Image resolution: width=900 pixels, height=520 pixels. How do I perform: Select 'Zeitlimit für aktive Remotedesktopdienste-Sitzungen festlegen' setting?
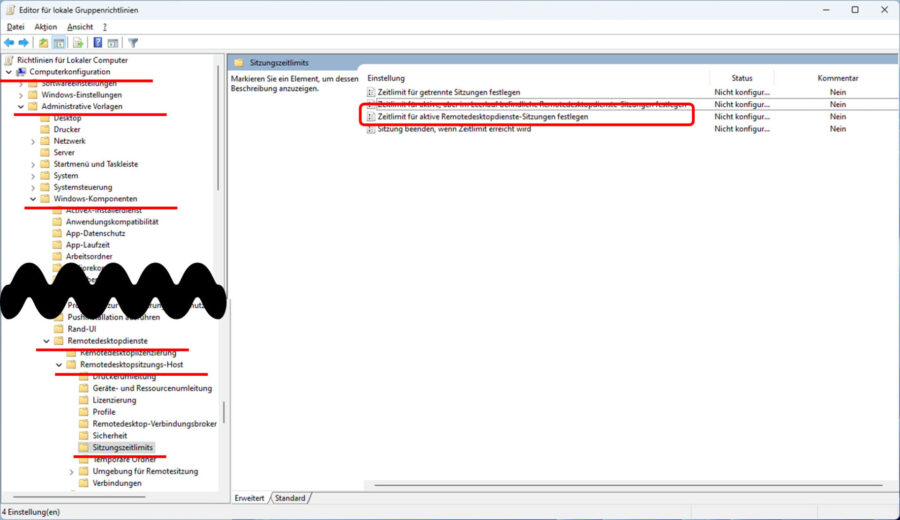tap(483, 117)
